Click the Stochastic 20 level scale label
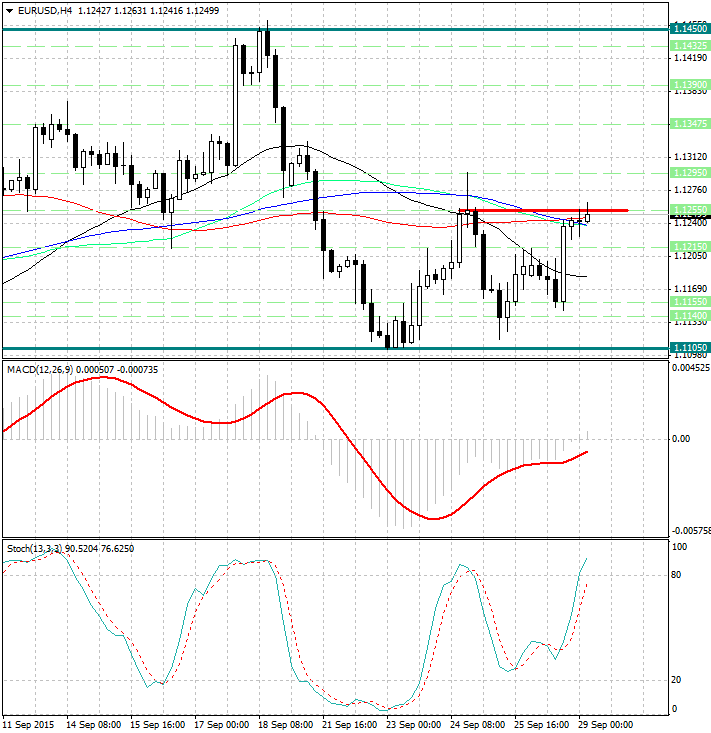 click(x=677, y=680)
